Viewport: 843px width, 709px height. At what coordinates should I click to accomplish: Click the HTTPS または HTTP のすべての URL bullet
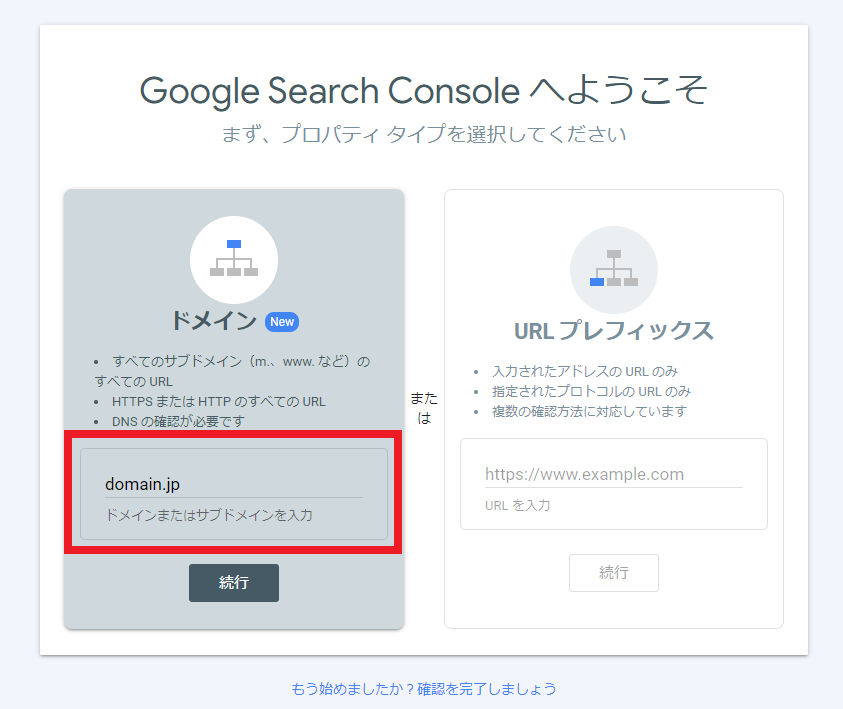(x=218, y=402)
